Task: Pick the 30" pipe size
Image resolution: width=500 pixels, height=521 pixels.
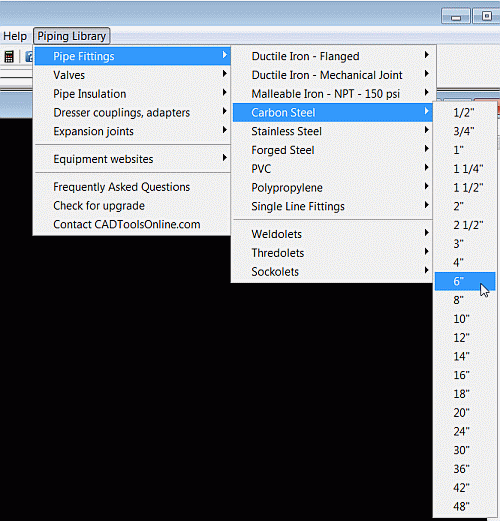Action: tap(465, 450)
